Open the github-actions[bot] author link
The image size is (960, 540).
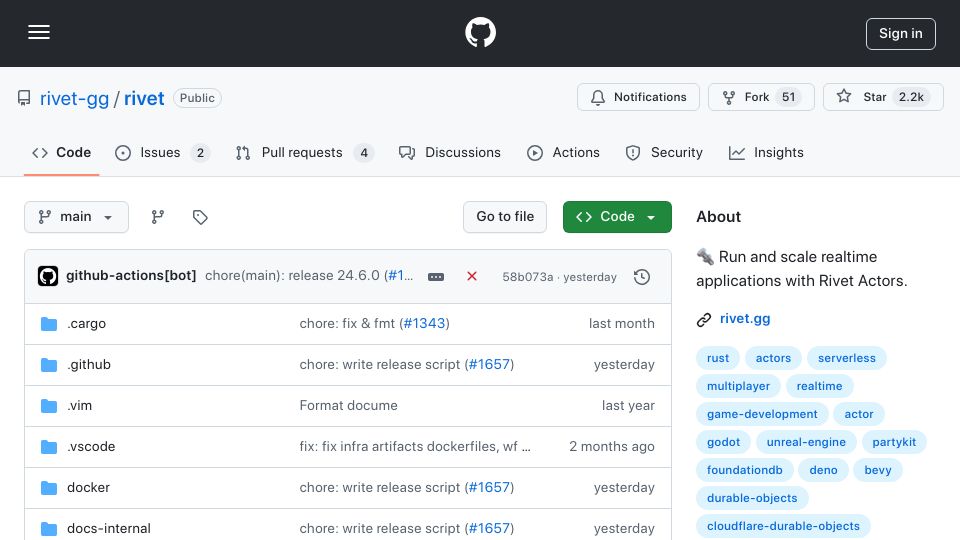[131, 276]
